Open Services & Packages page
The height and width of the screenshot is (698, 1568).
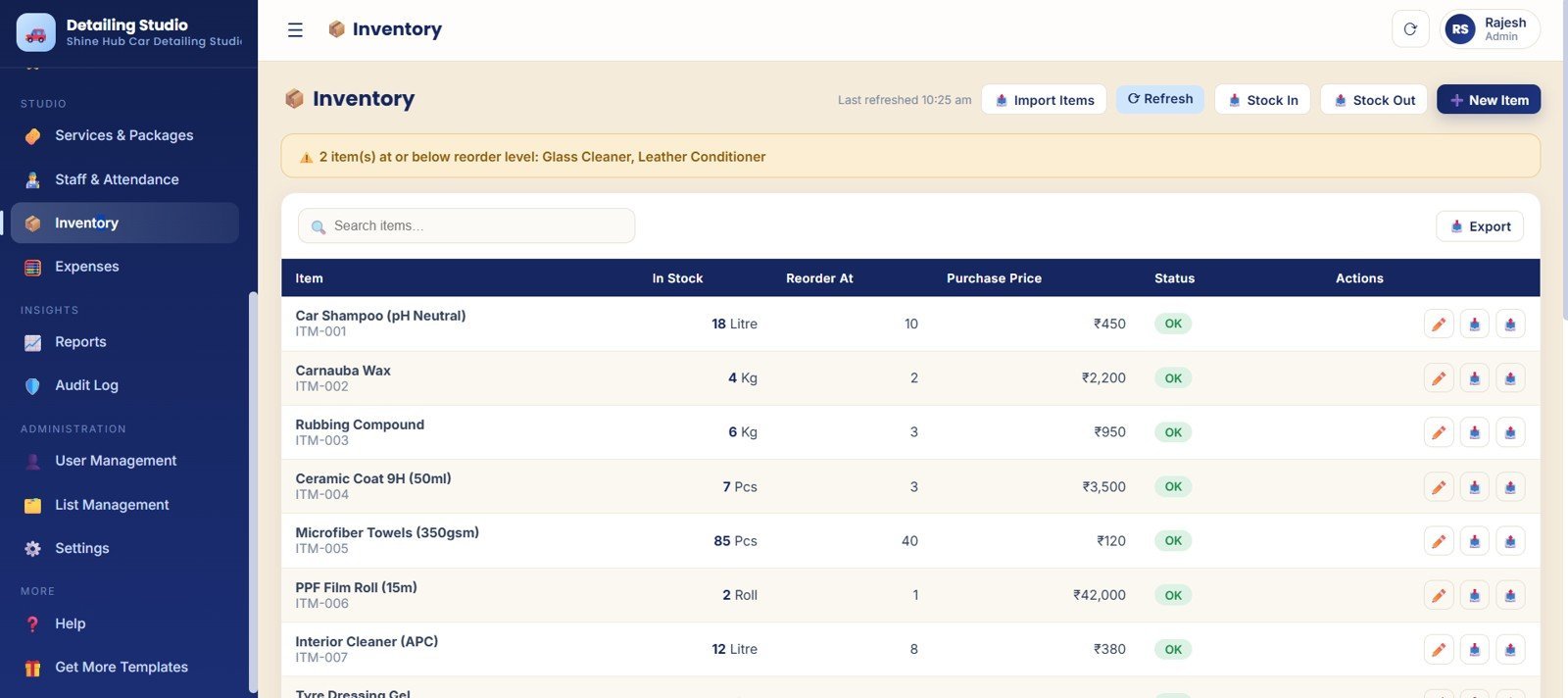124,135
